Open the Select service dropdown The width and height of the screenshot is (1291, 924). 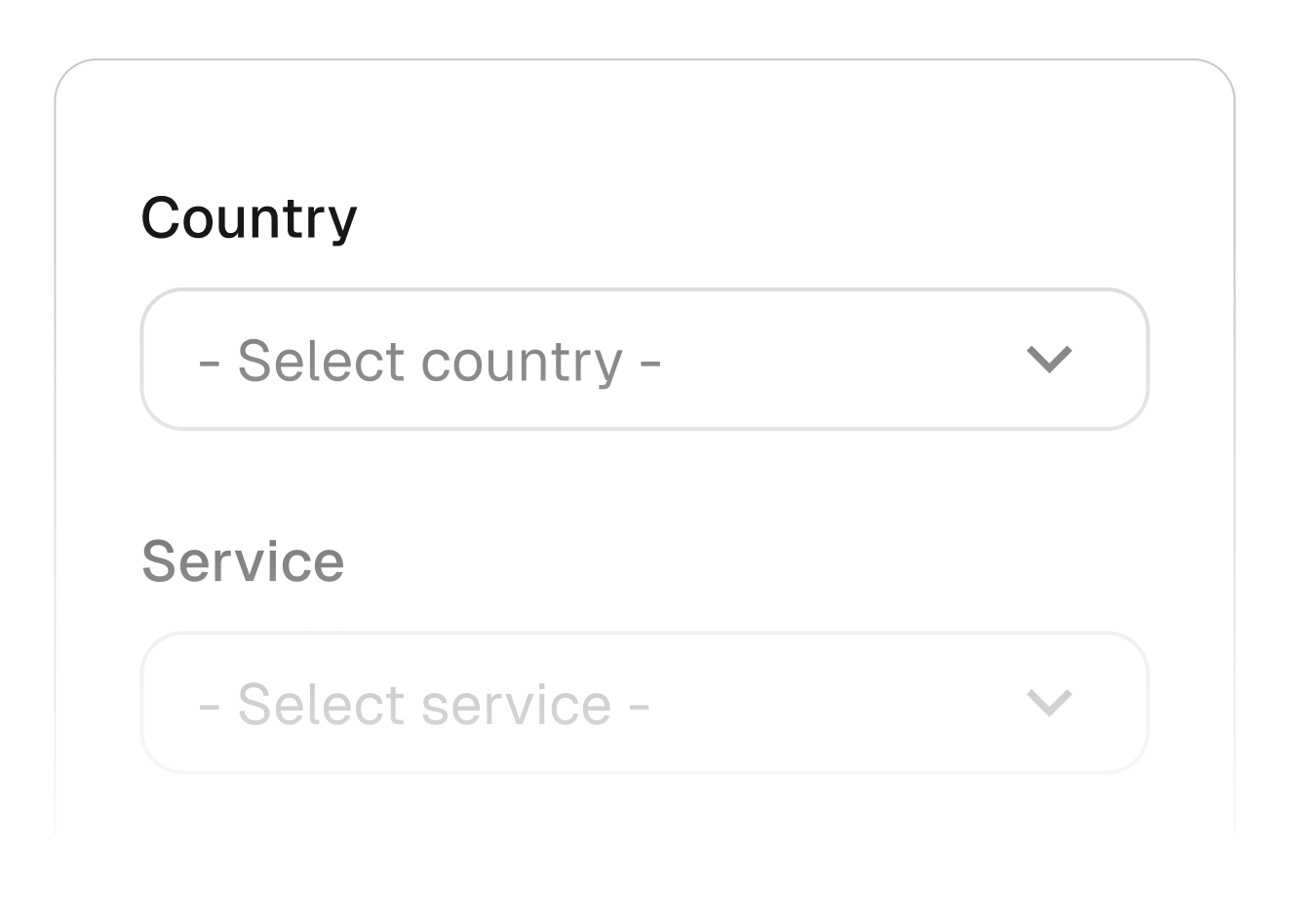pos(644,703)
